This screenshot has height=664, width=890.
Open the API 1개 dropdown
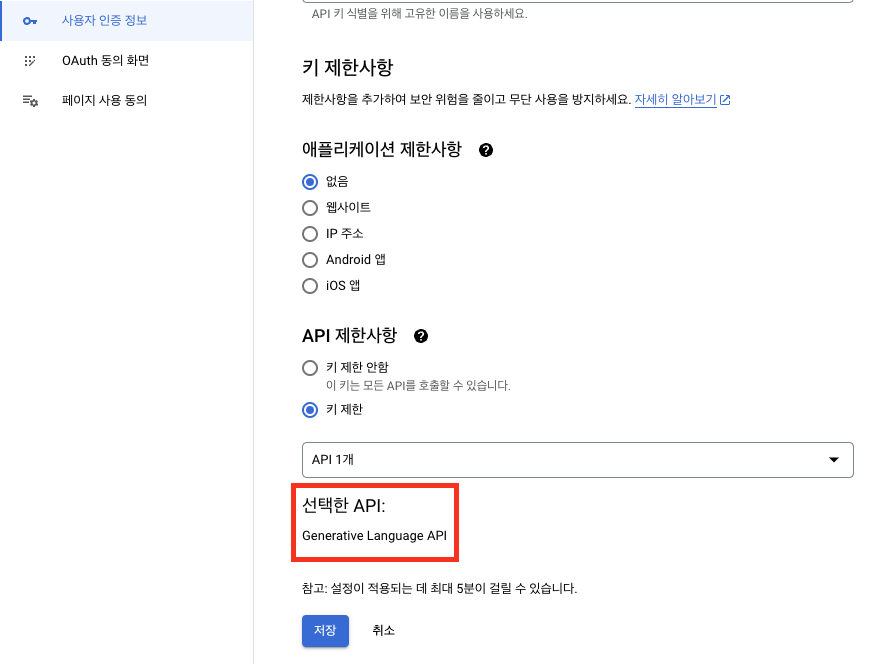click(x=578, y=460)
